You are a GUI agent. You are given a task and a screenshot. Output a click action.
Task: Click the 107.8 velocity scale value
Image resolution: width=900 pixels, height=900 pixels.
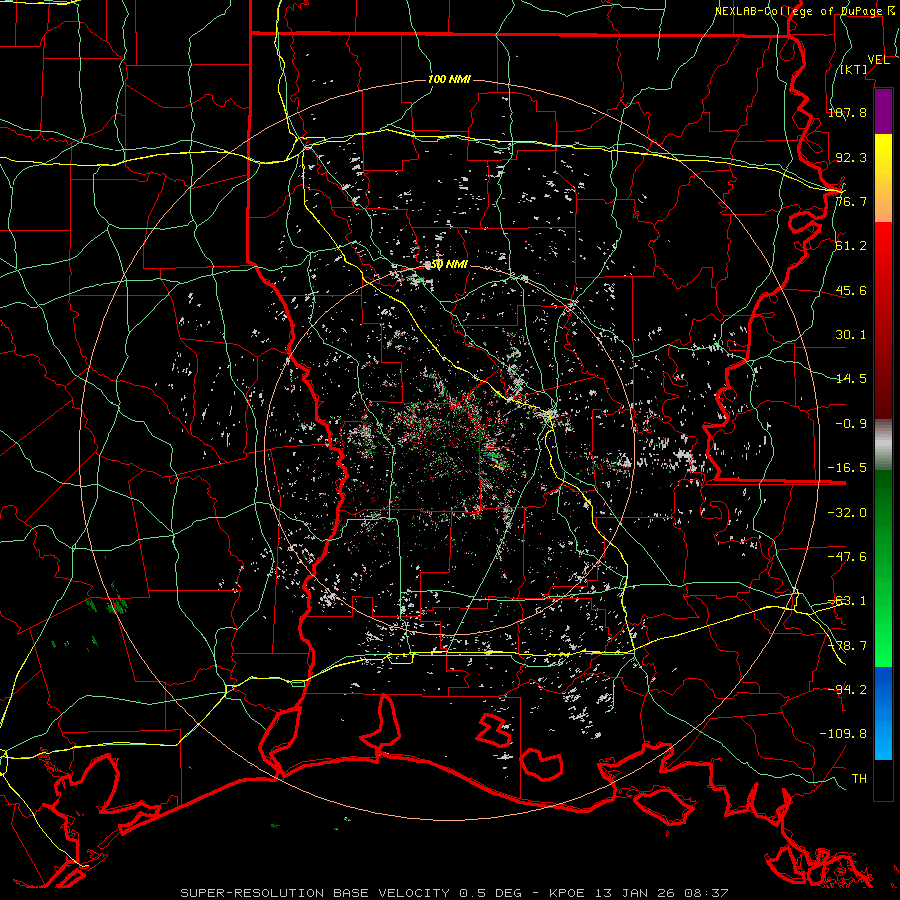(847, 112)
